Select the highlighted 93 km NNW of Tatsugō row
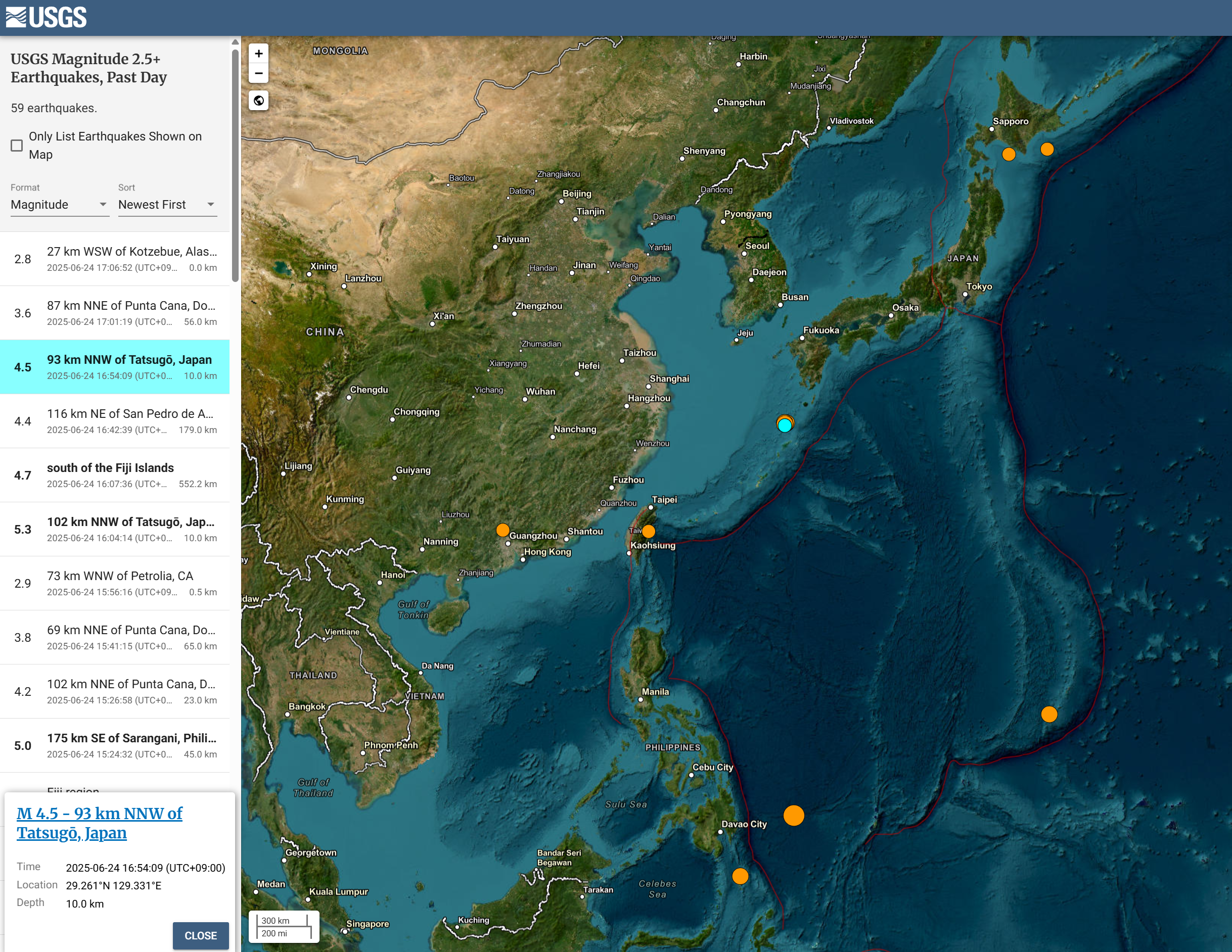1232x952 pixels. coord(115,367)
